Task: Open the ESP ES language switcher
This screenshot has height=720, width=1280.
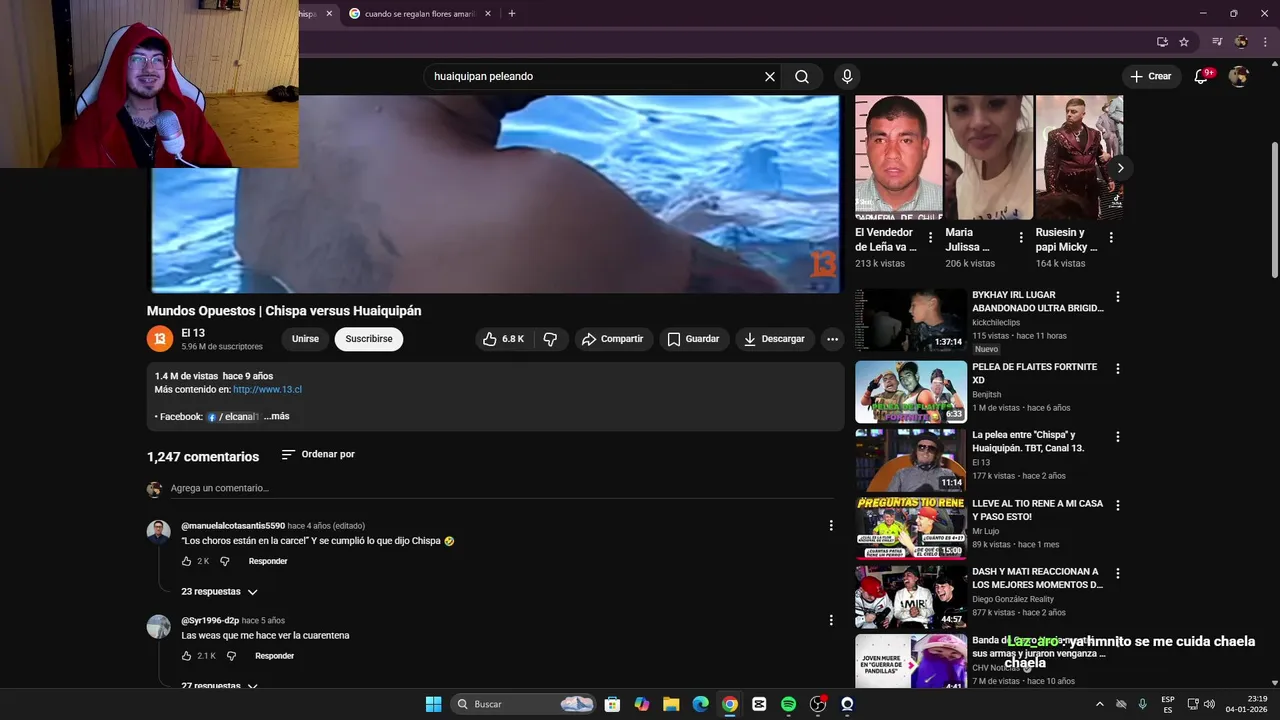Action: tap(1168, 704)
